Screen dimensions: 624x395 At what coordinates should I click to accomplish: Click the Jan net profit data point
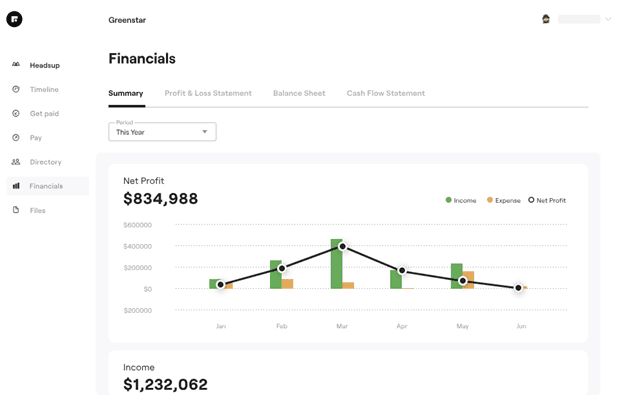tap(220, 284)
